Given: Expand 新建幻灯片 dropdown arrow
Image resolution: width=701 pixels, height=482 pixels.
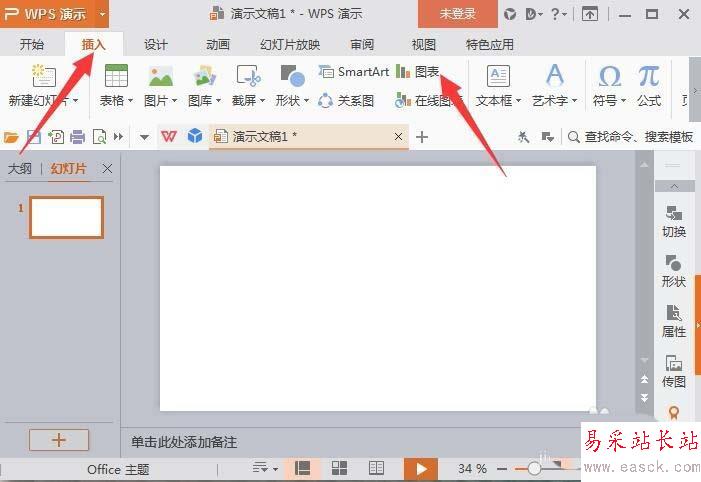Looking at the screenshot, I should coord(75,101).
